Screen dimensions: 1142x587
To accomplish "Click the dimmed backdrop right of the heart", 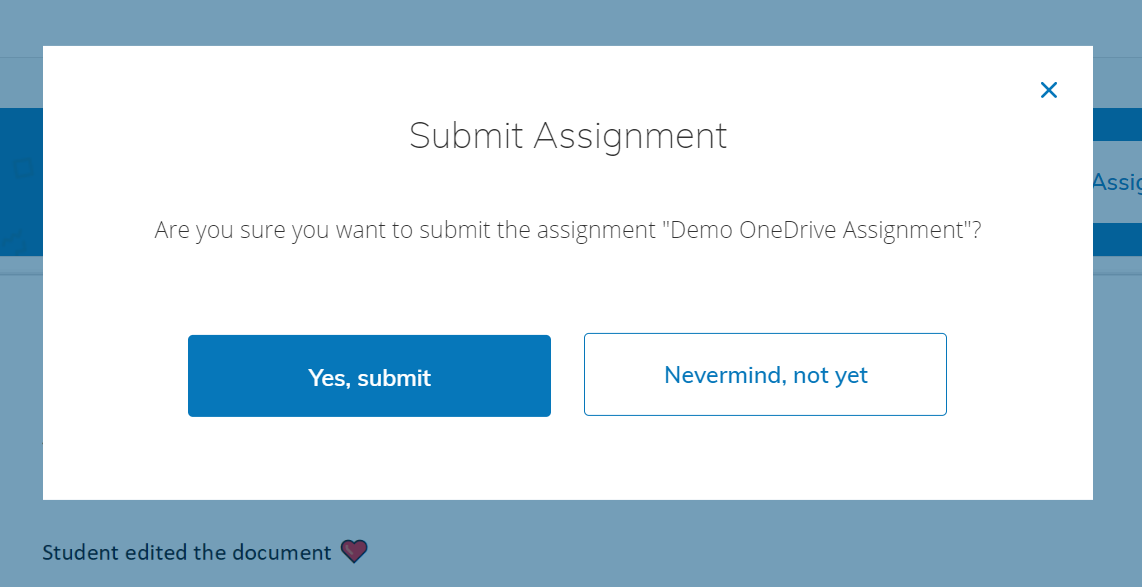I will click(700, 550).
